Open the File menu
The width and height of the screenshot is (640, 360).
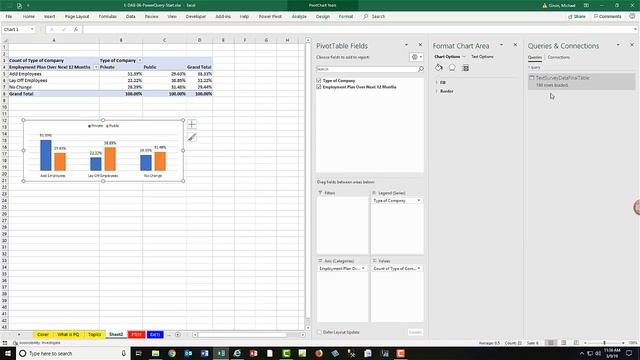pos(9,17)
